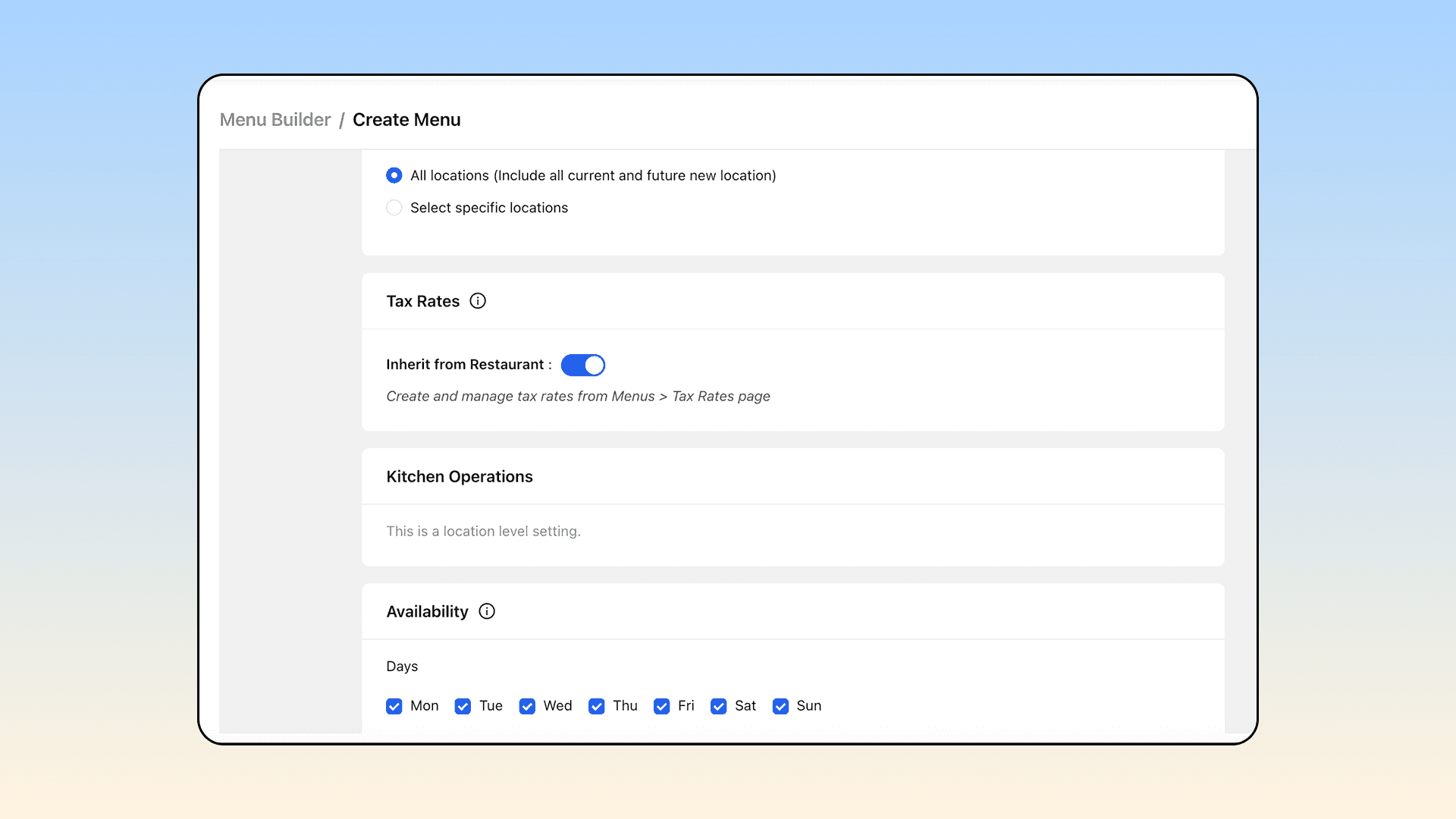
Task: Uncheck the Thu checkbox
Action: (x=597, y=706)
